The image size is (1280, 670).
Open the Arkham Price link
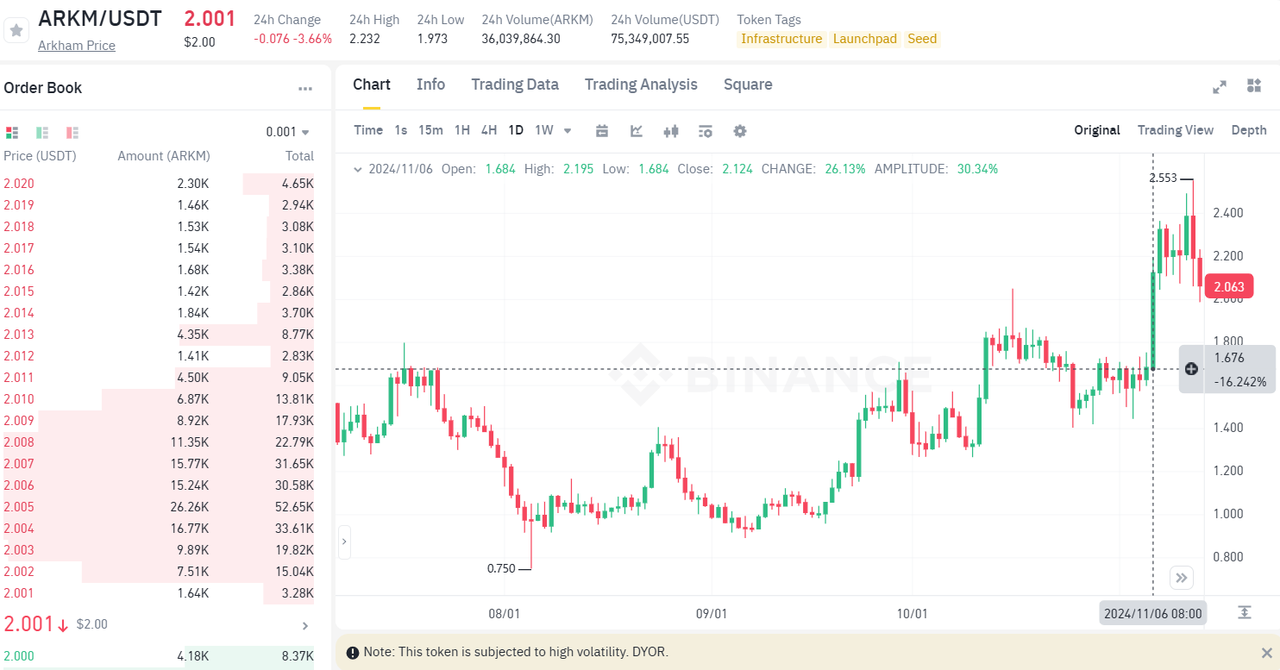(x=76, y=45)
